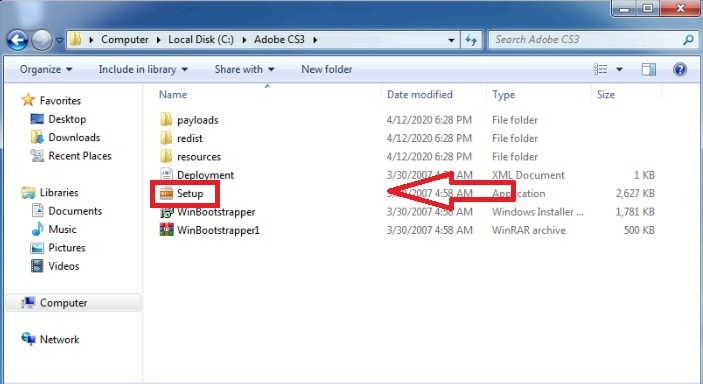Screen dimensions: 703x384
Task: Select Computer in the address breadcrumb
Action: [125, 39]
